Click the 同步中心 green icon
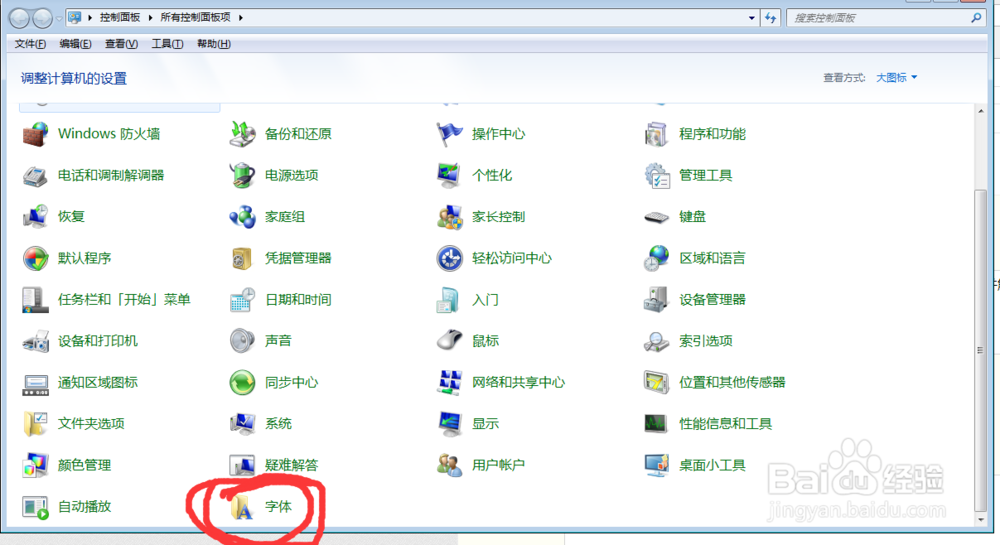The image size is (1000, 545). (x=242, y=382)
